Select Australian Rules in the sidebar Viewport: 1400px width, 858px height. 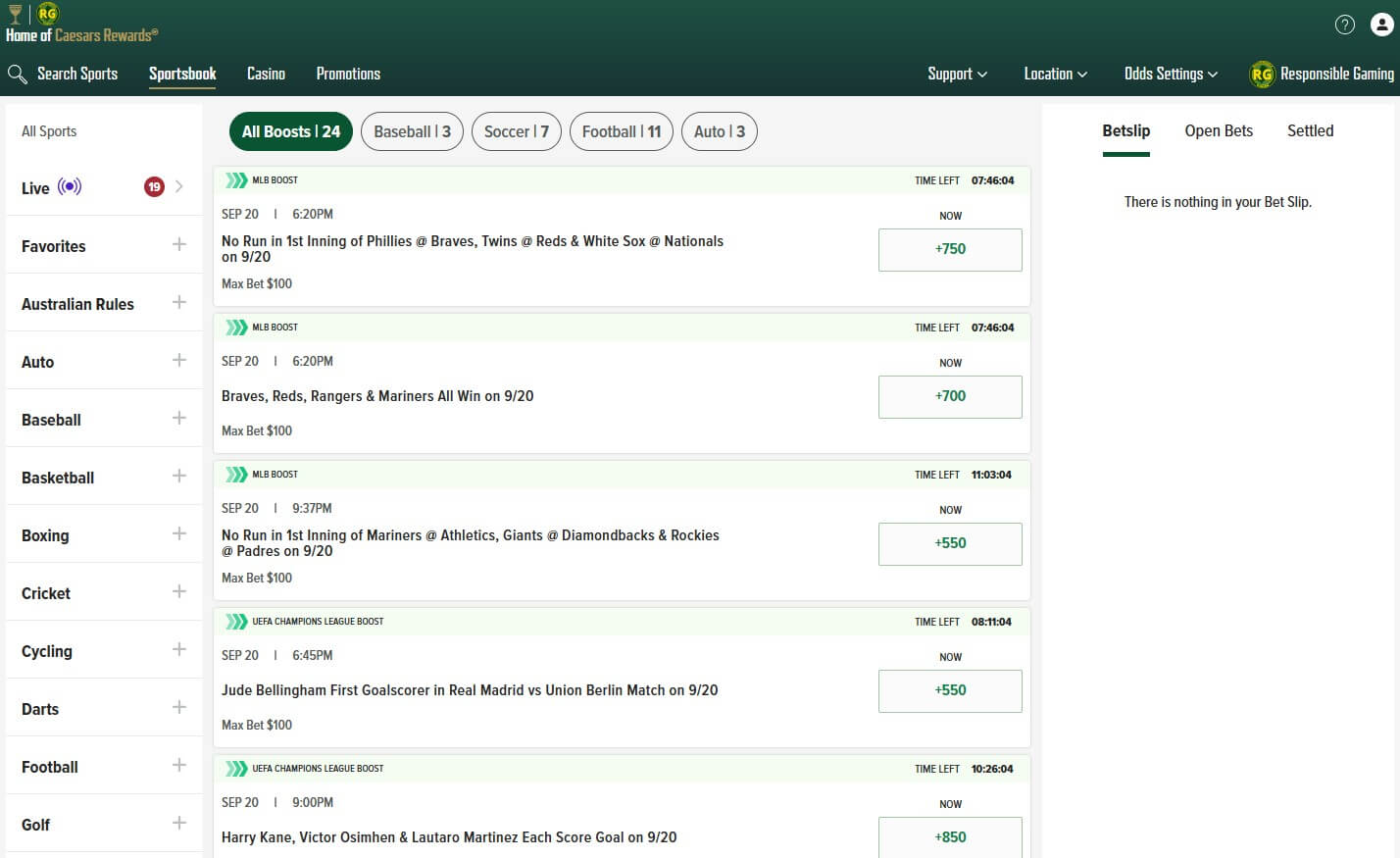click(77, 304)
